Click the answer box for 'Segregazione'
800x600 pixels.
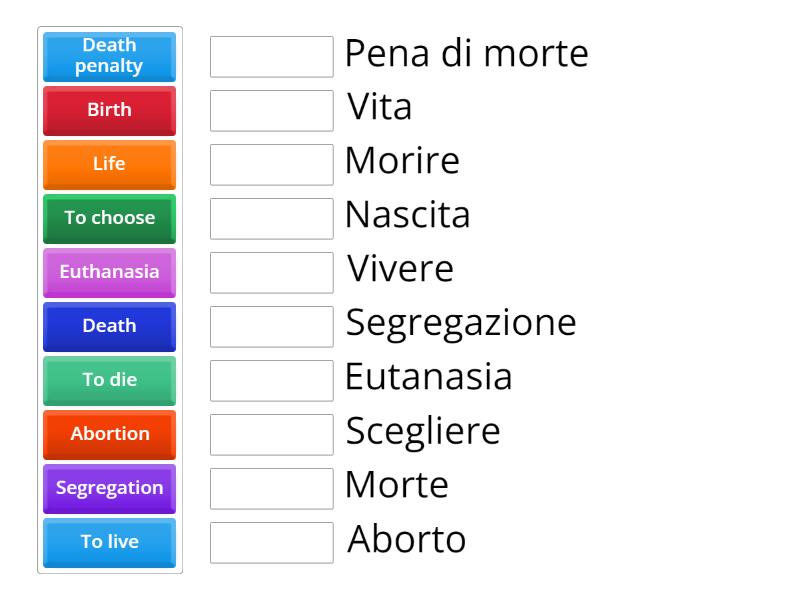tap(271, 327)
